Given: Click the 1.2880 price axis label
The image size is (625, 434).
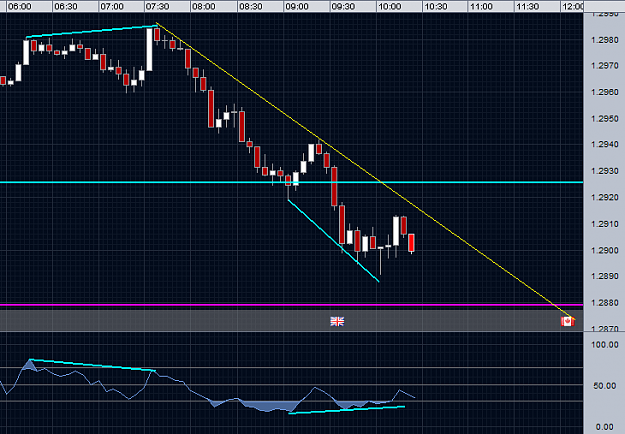Looking at the screenshot, I should point(605,303).
